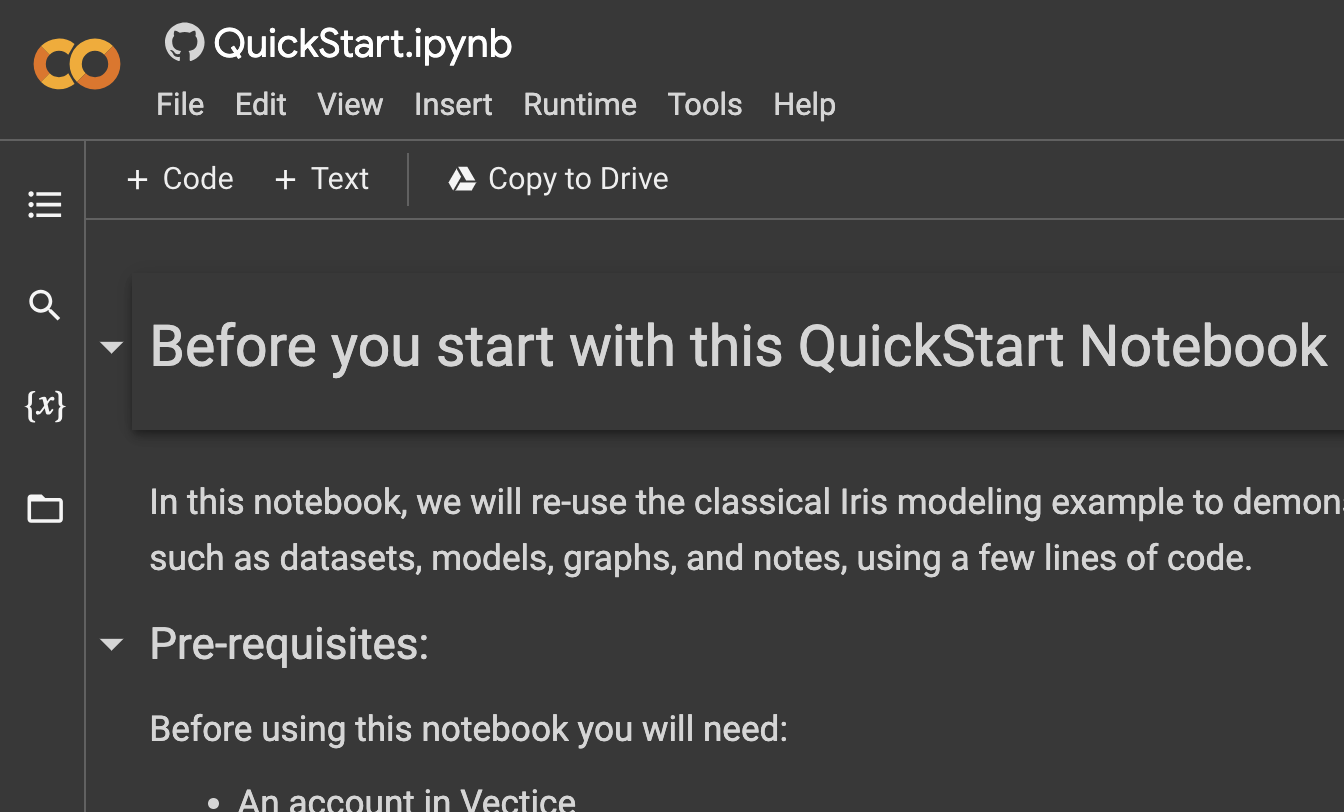Open the Files folder panel
Viewport: 1344px width, 812px height.
click(45, 509)
